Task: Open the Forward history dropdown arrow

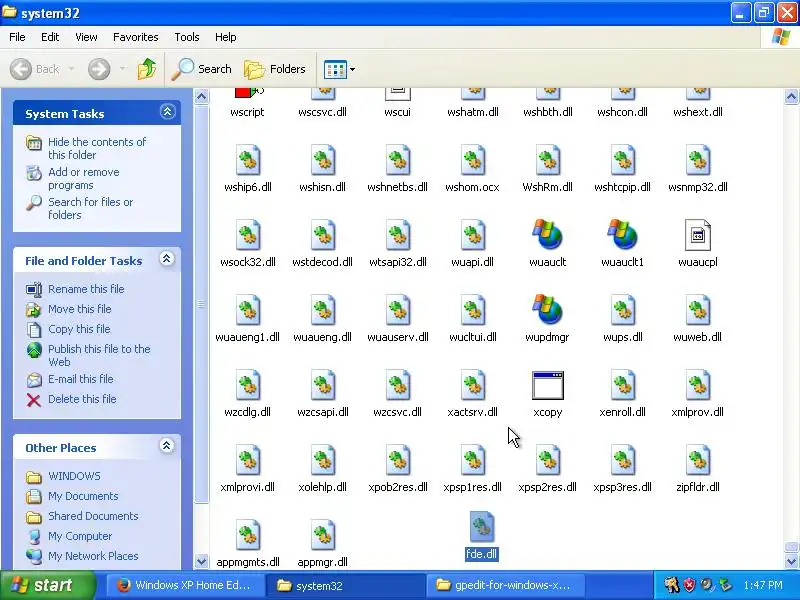Action: coord(122,69)
